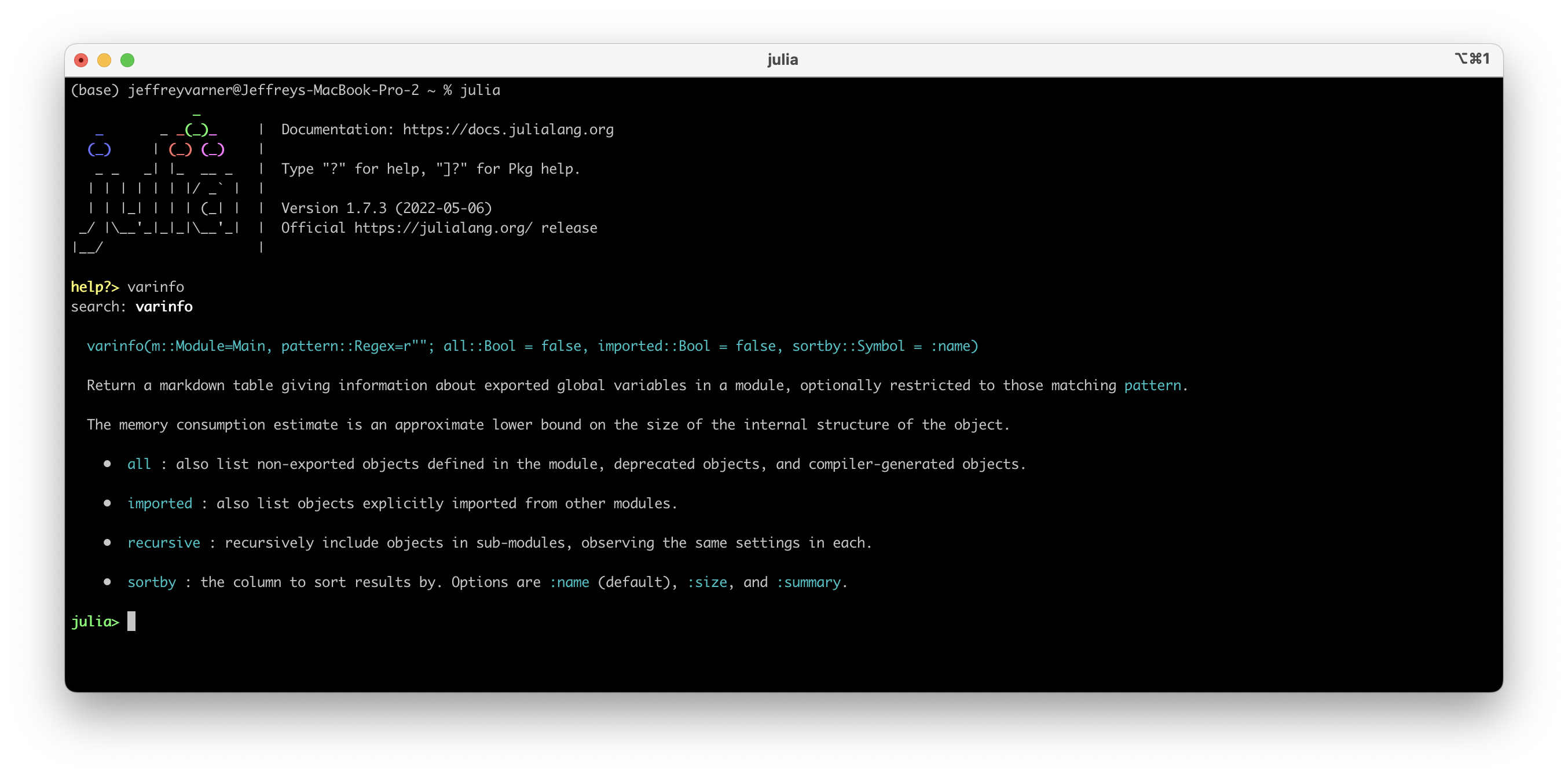Image resolution: width=1568 pixels, height=778 pixels.
Task: Click the memory consumption estimate sentence
Action: coord(548,425)
